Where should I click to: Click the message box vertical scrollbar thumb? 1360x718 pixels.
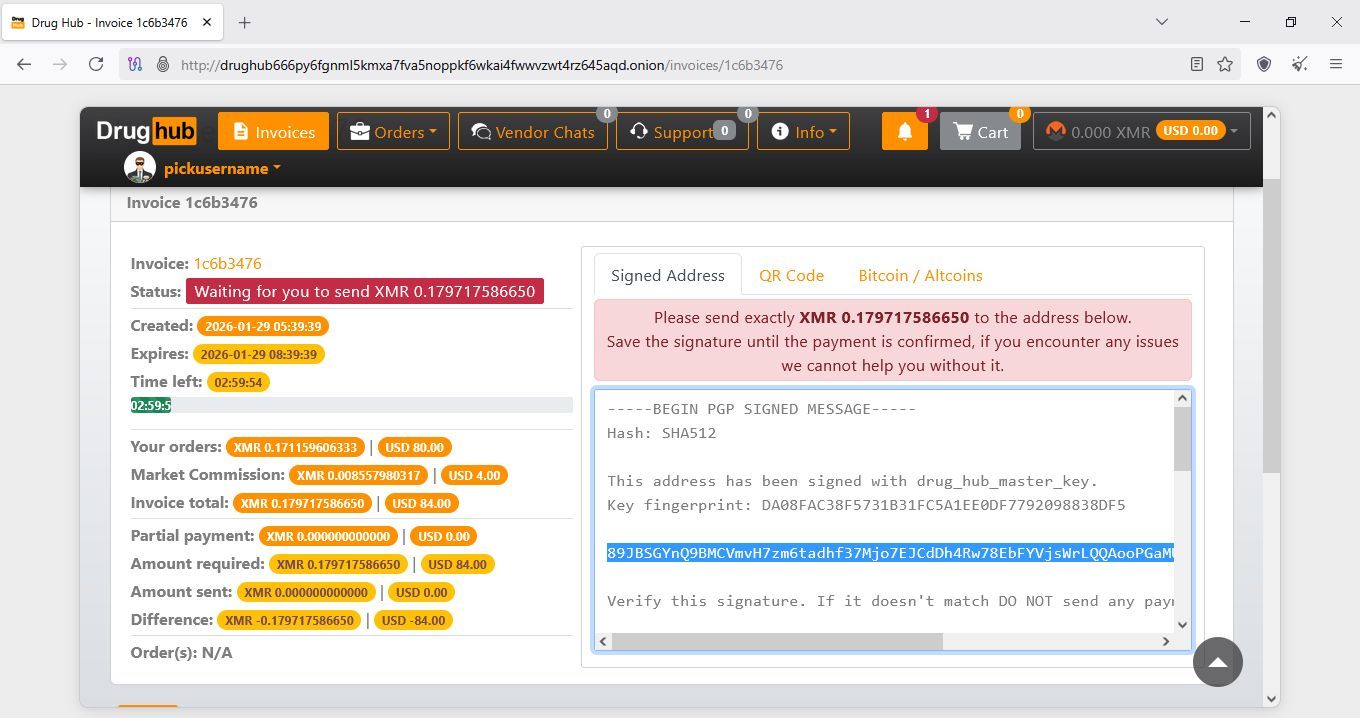click(x=1182, y=439)
